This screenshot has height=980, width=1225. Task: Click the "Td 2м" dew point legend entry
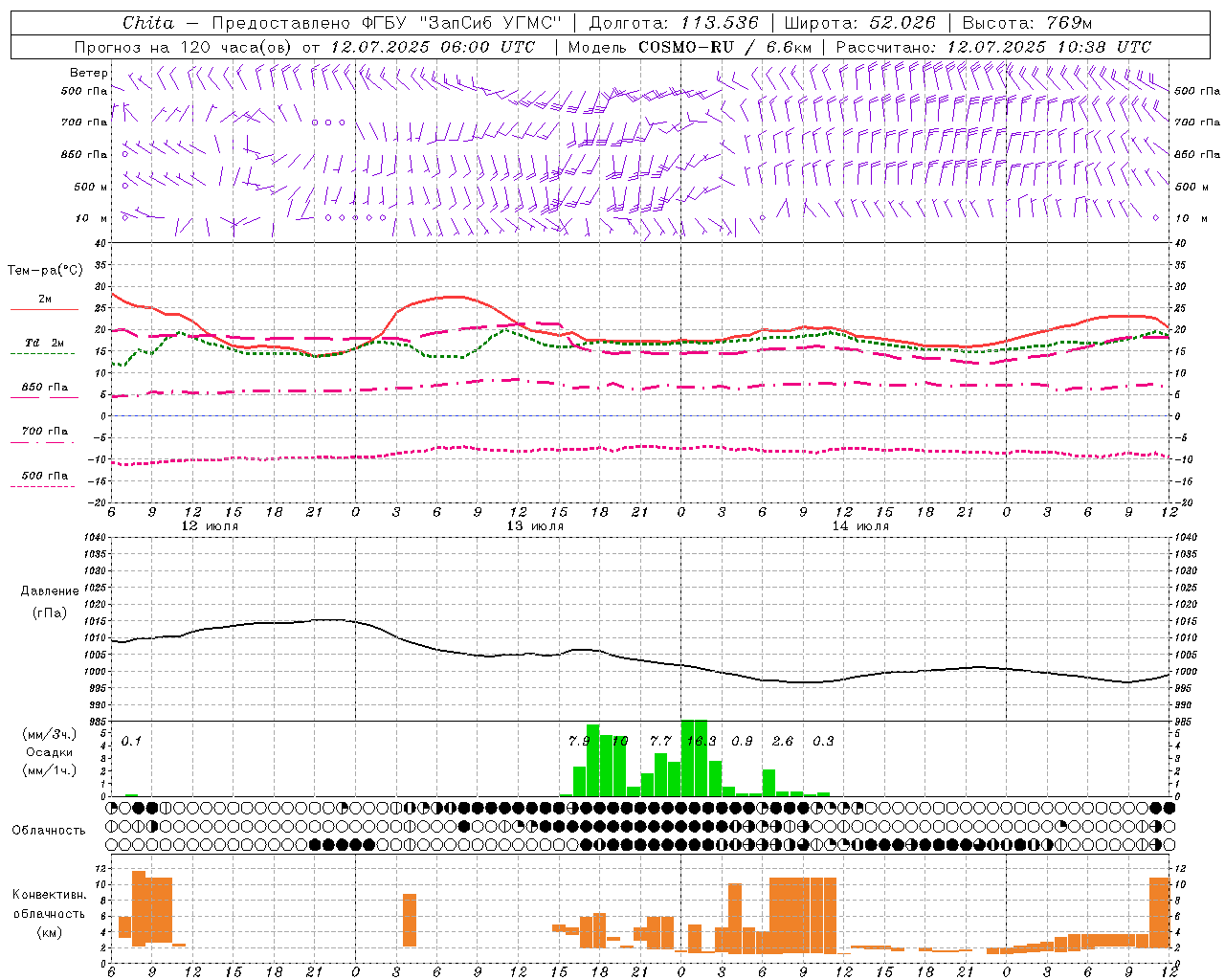tap(45, 343)
